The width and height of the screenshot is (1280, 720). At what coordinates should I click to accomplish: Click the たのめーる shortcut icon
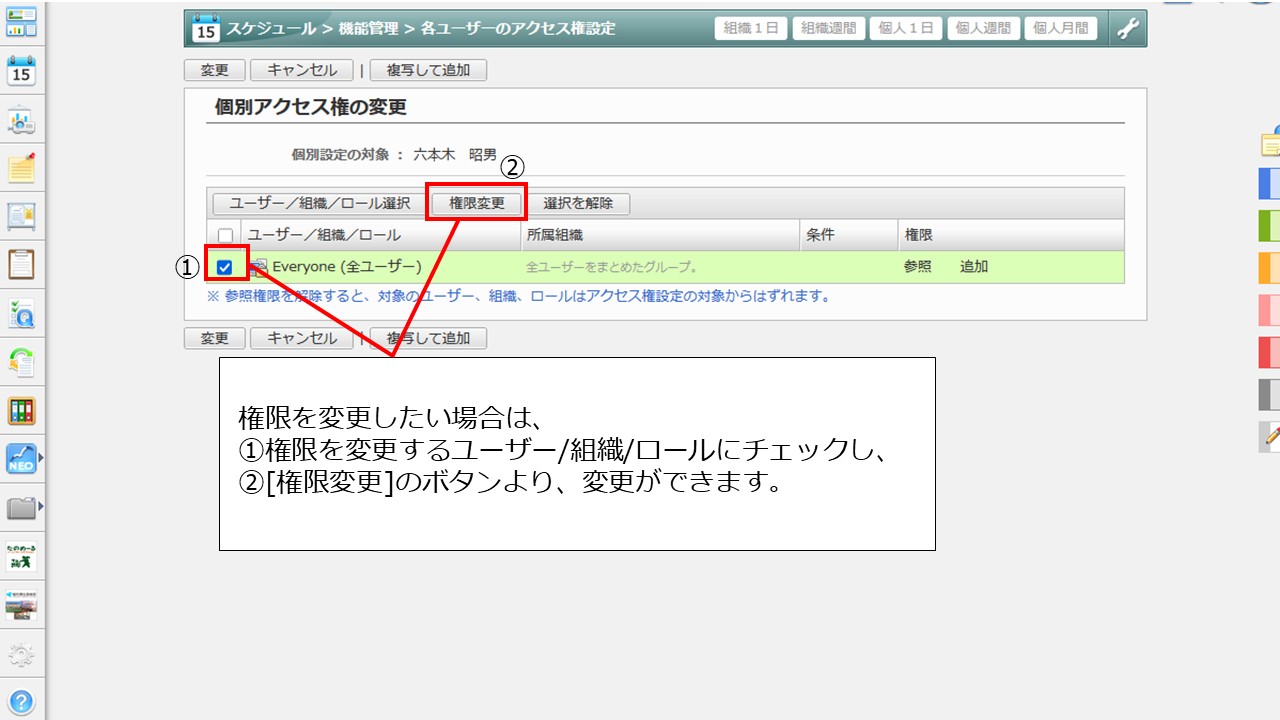coord(21,556)
